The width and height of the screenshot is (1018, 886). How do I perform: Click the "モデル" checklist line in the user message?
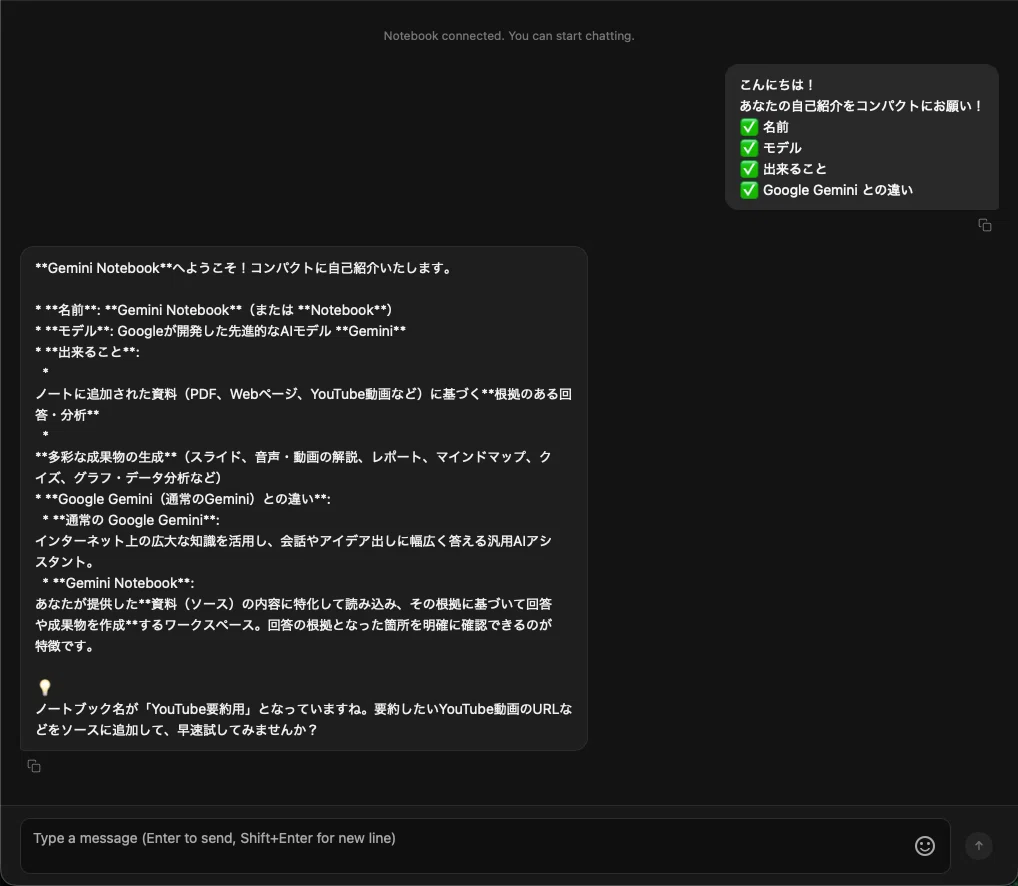771,148
